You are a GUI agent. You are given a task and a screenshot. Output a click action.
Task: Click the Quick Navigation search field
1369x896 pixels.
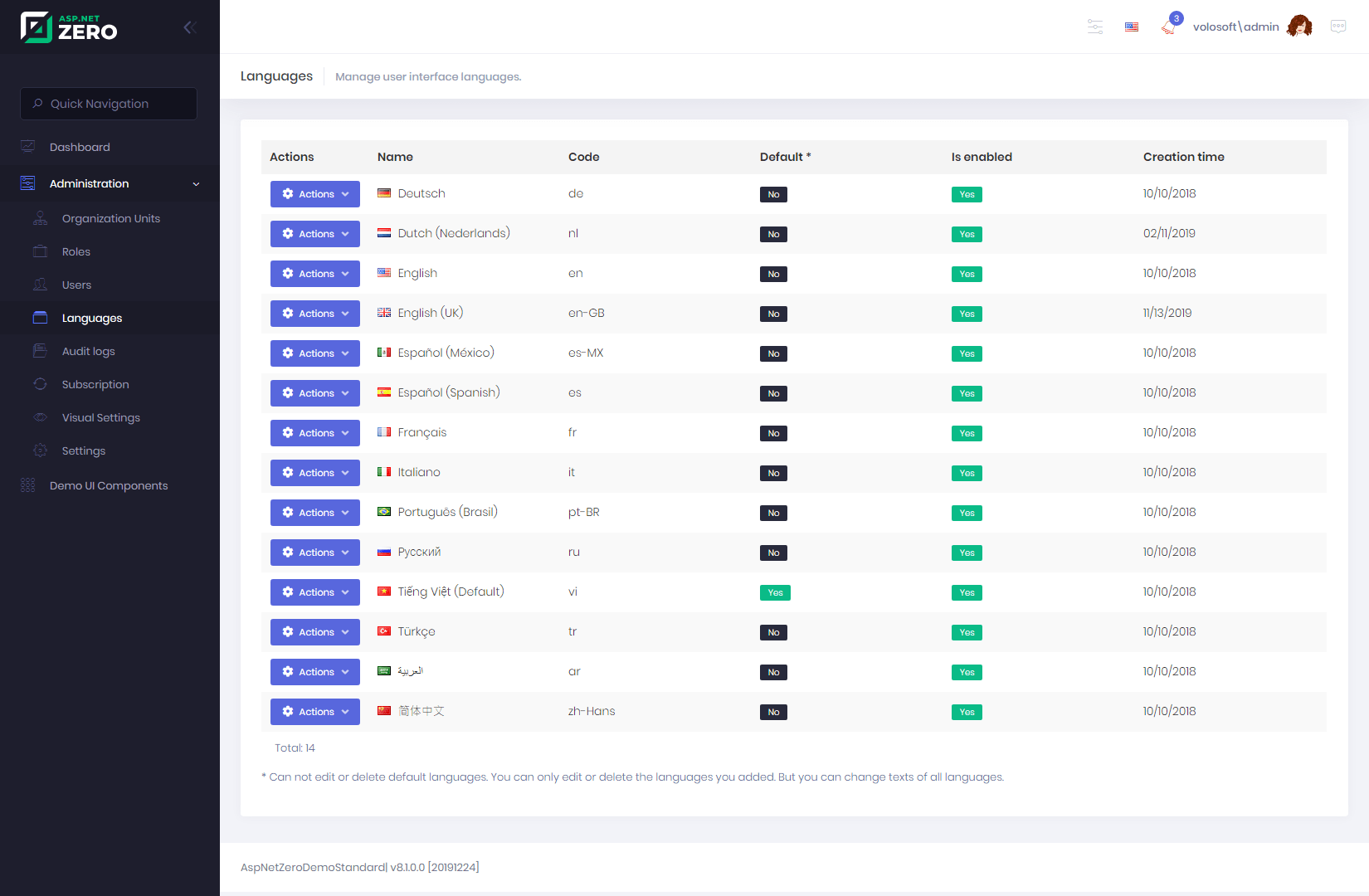coord(109,104)
